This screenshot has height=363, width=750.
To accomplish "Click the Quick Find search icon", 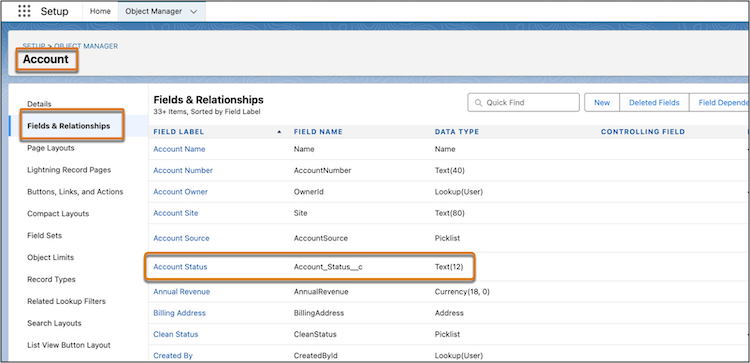I will point(478,103).
